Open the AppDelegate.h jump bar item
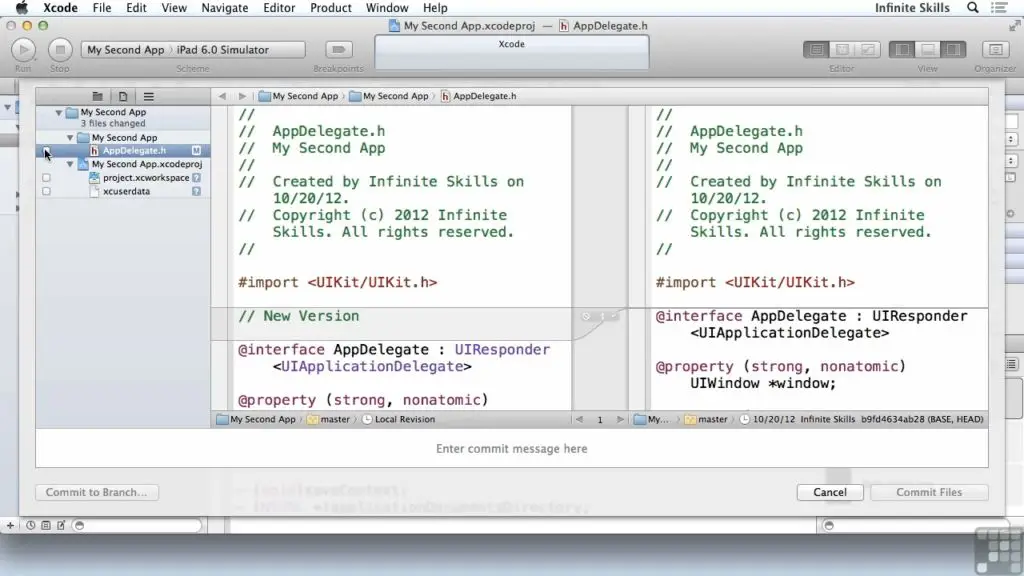The image size is (1024, 576). click(479, 96)
